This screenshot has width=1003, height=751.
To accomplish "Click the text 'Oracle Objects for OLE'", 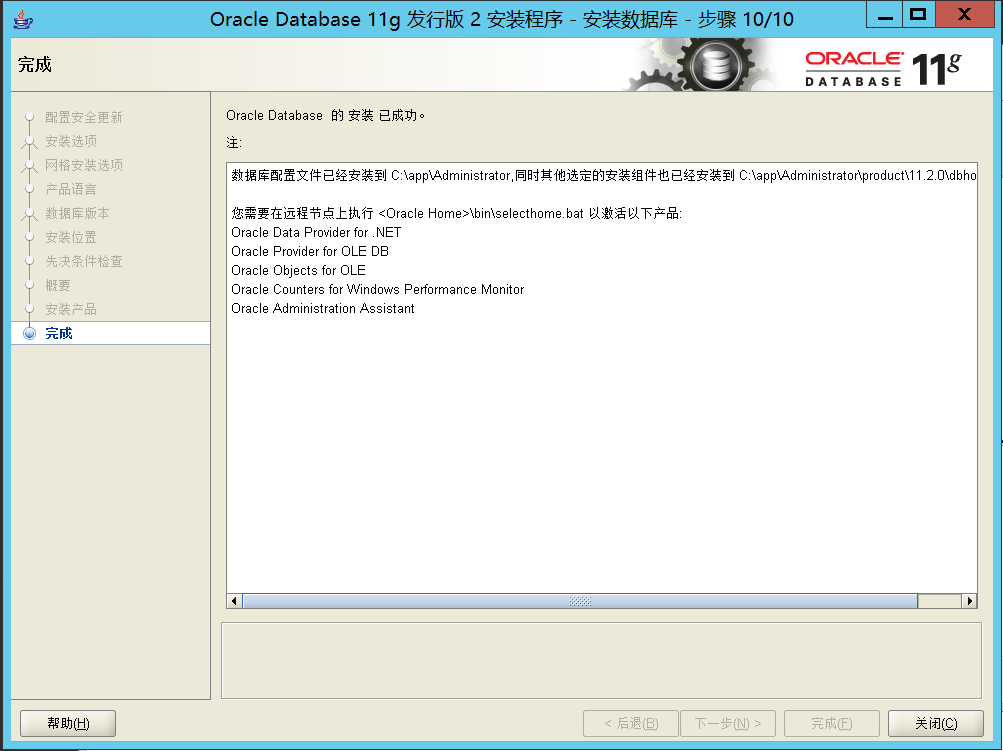I will 298,271.
